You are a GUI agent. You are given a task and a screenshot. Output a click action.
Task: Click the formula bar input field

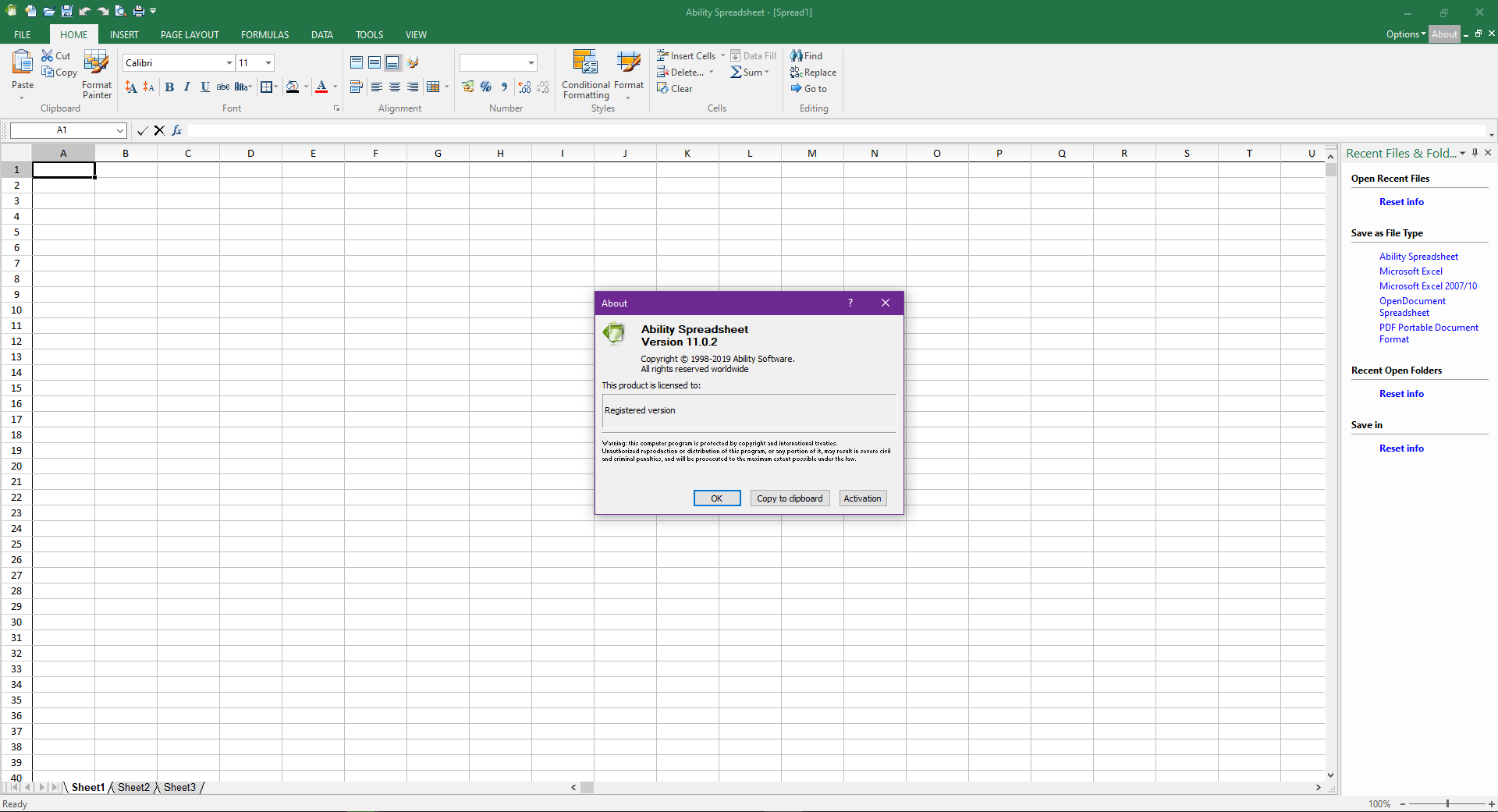coord(836,130)
